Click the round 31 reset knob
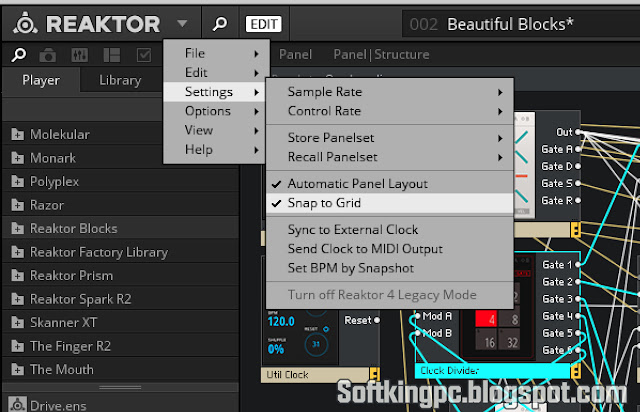Viewport: 640px width, 412px height. (x=316, y=344)
